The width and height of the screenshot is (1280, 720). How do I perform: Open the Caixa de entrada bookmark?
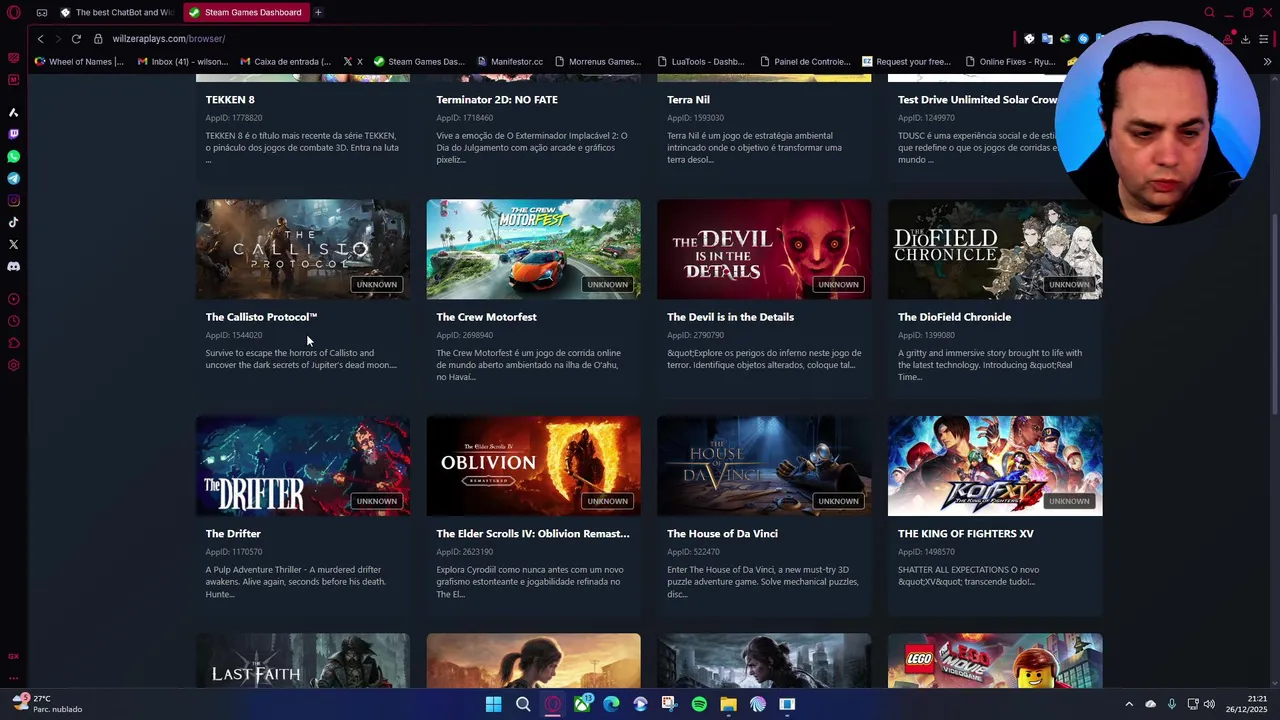click(x=285, y=61)
